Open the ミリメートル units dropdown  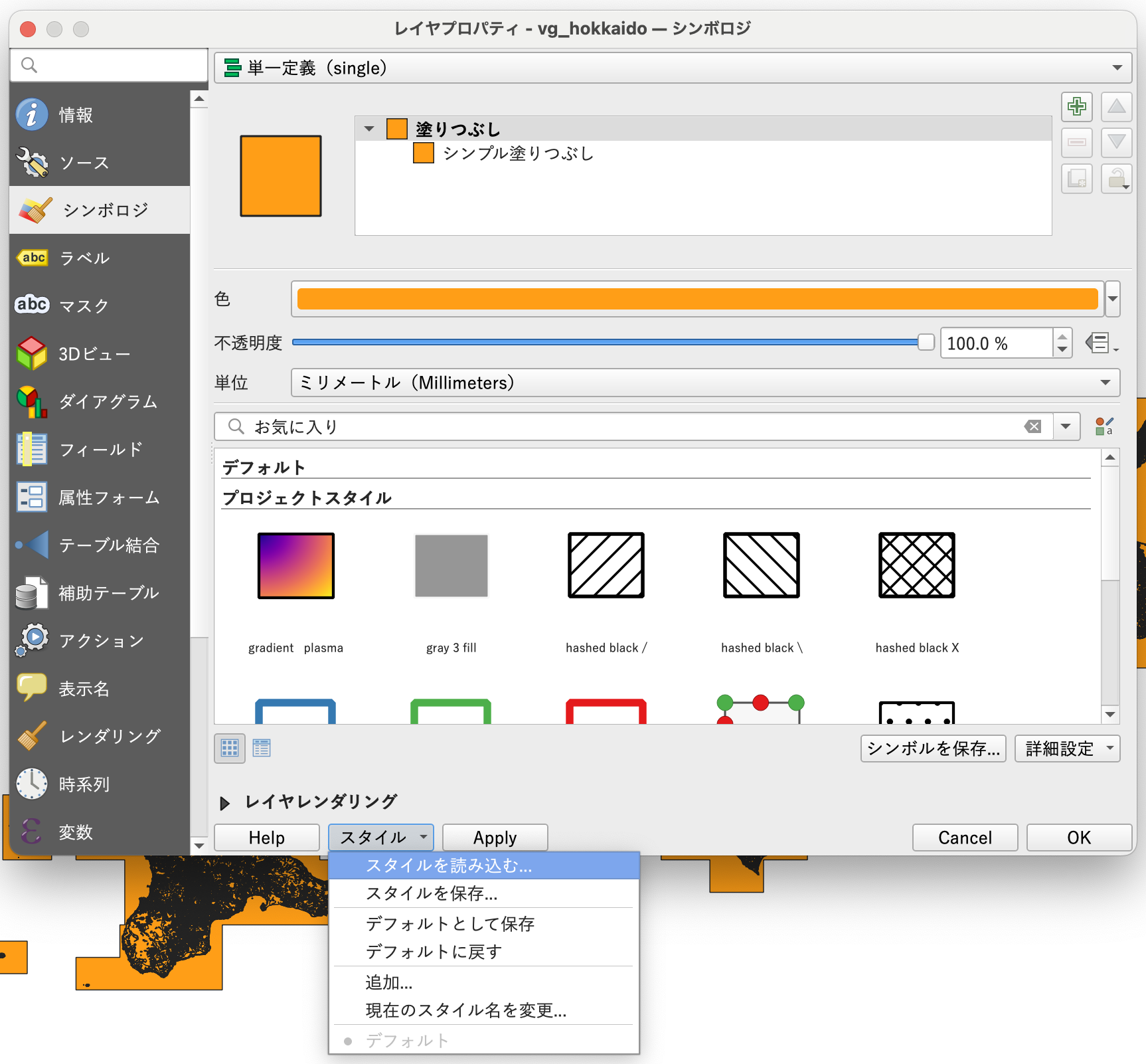click(x=704, y=383)
